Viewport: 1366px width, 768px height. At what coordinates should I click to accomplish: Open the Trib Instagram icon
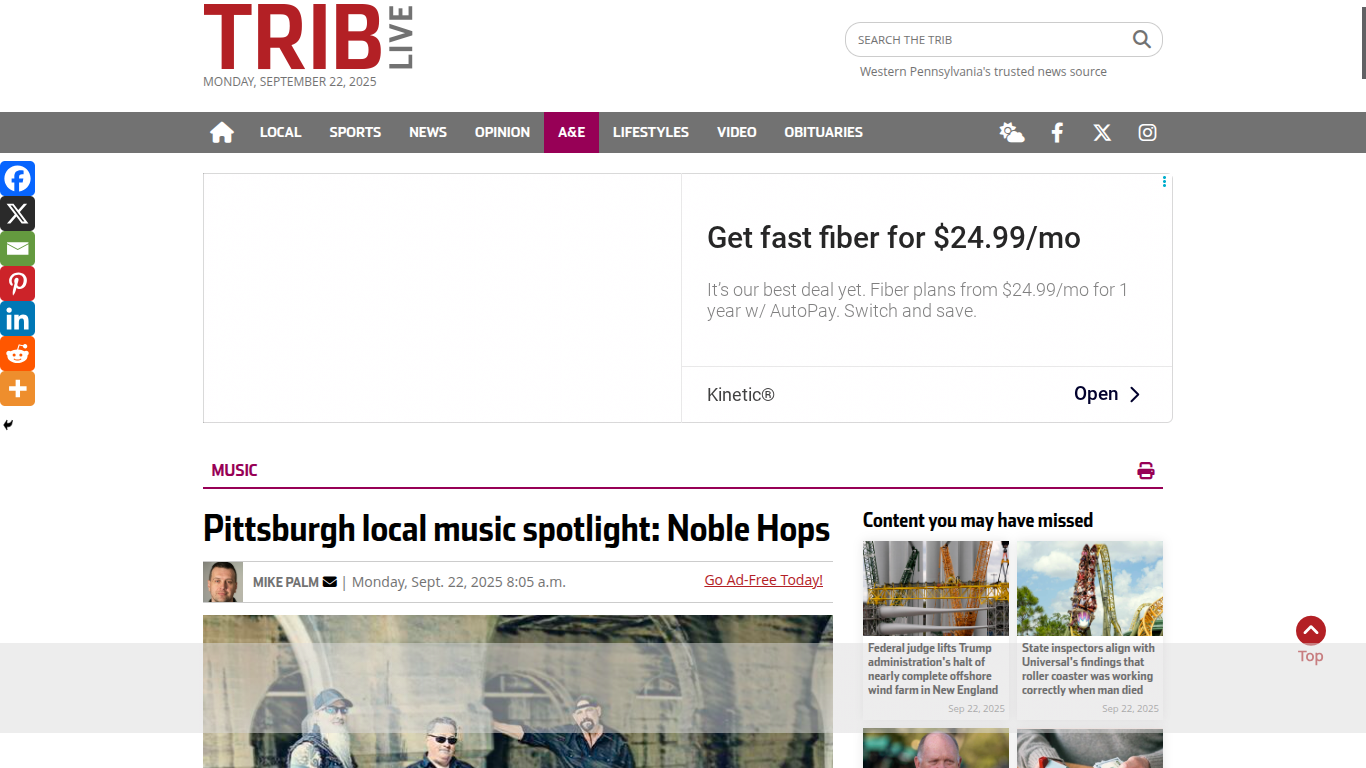click(x=1147, y=132)
